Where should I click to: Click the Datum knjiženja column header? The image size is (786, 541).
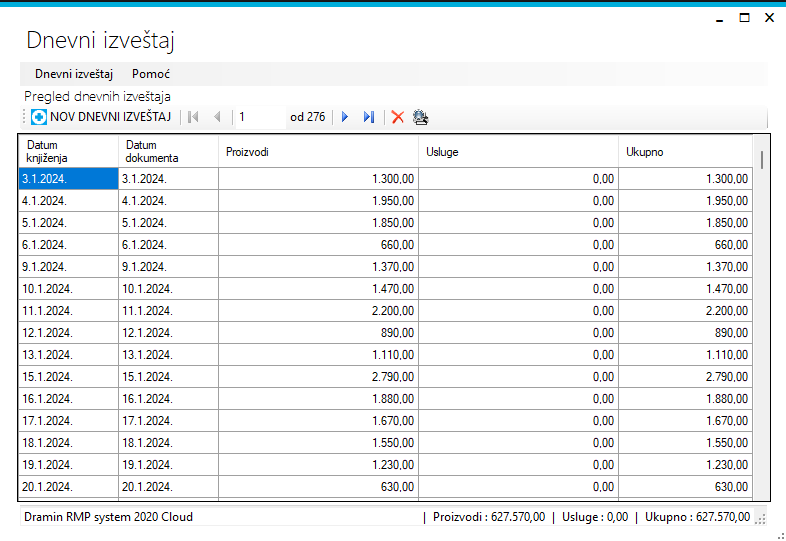(69, 151)
